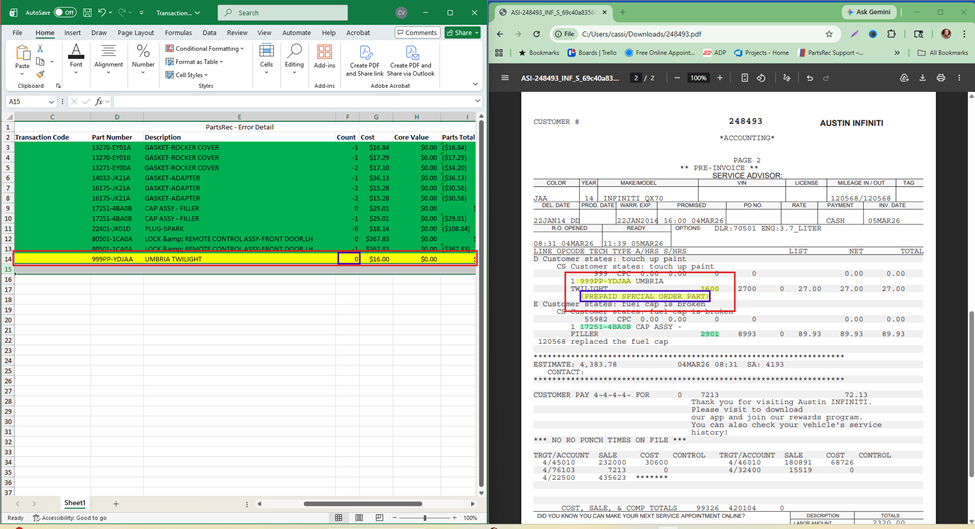Select the Format Painter brush icon
The image size is (975, 529).
[x=40, y=75]
